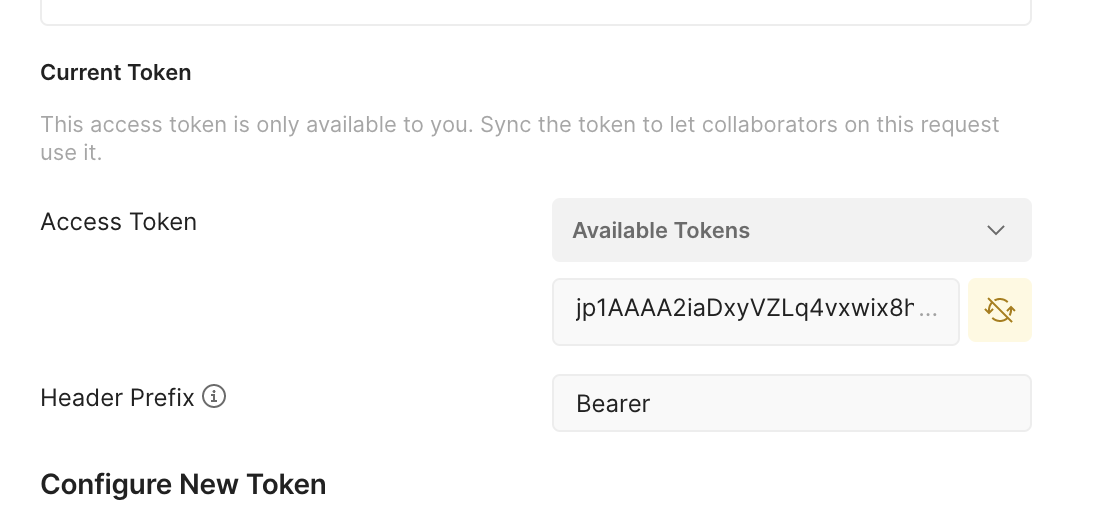The width and height of the screenshot is (1120, 522).
Task: Click the word Bearer in the field
Action: (613, 404)
